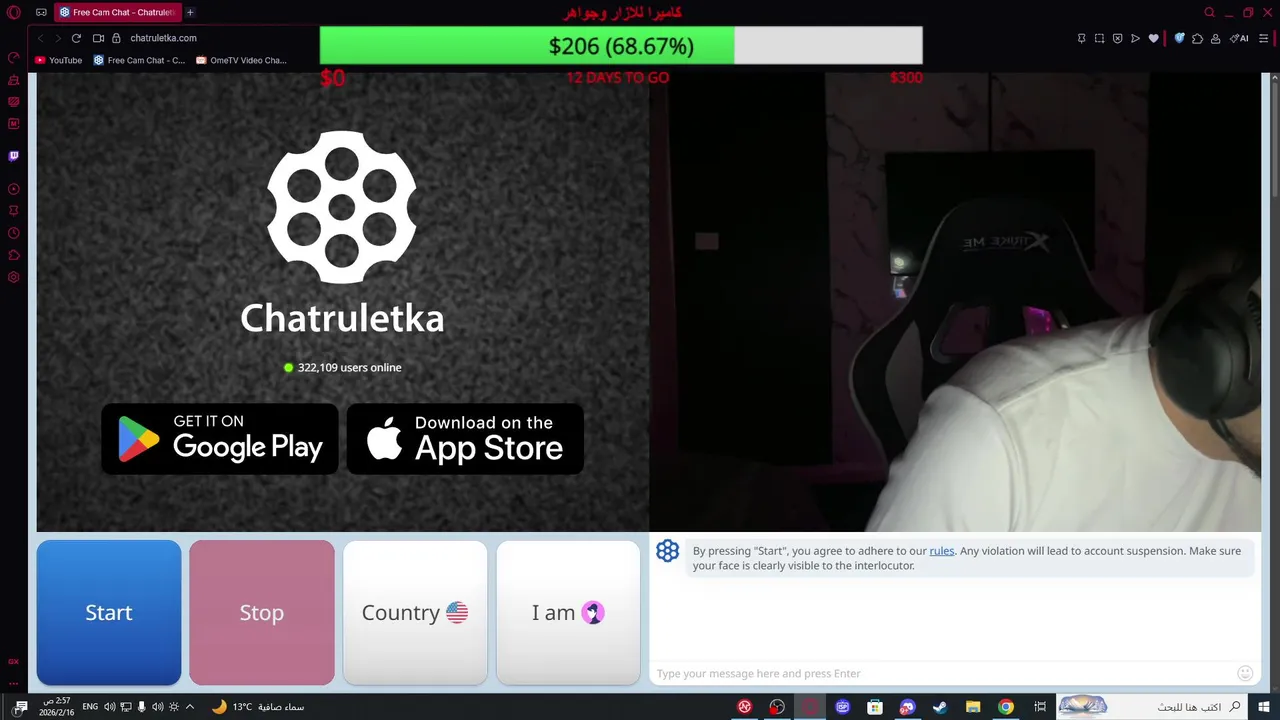Click the Start chat button

point(109,612)
